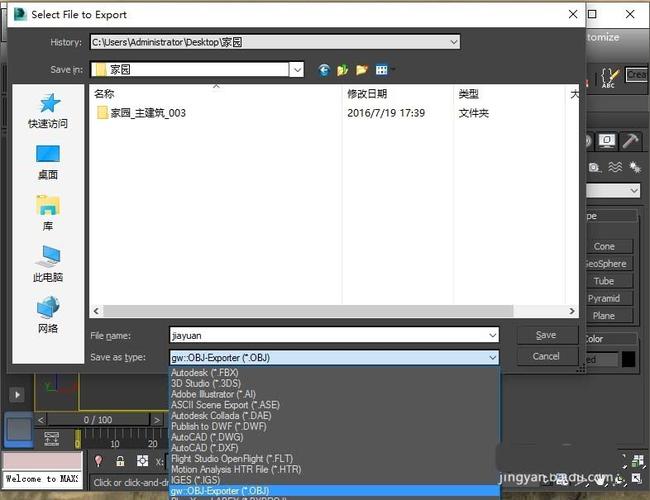This screenshot has height=500, width=650.
Task: Open Quick Access (快速访问) in sidebar
Action: [x=48, y=111]
